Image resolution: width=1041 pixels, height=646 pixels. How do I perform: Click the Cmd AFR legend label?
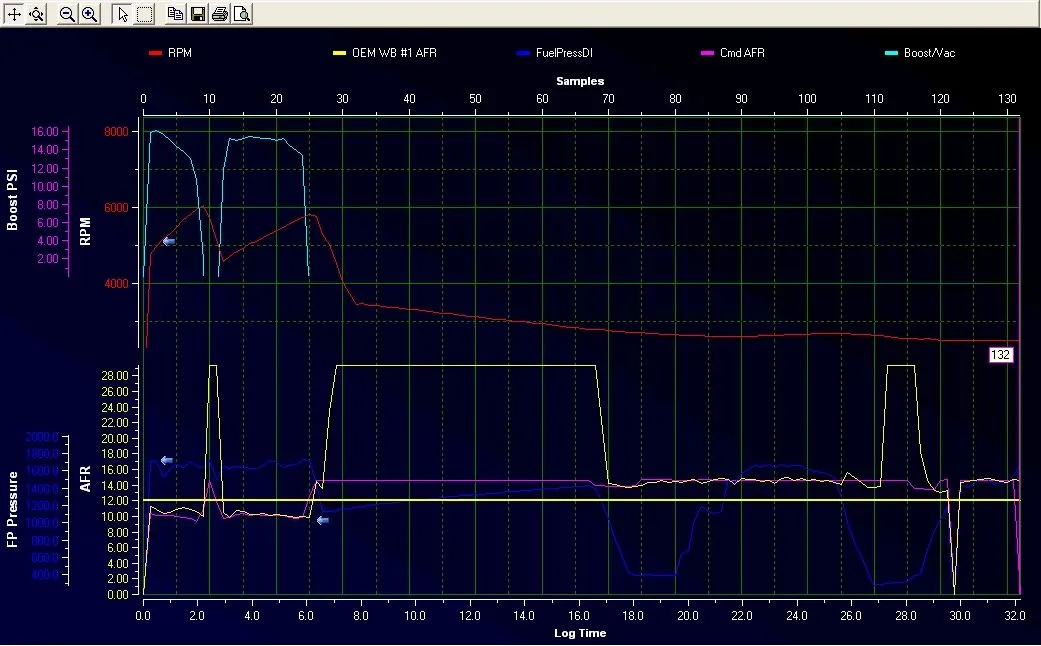click(x=741, y=53)
